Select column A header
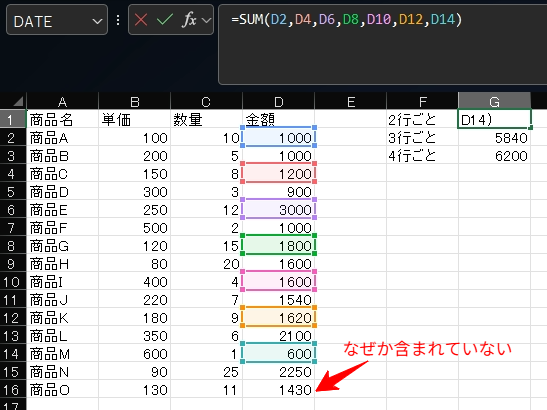Screen dimensions: 547x410 click(x=62, y=102)
